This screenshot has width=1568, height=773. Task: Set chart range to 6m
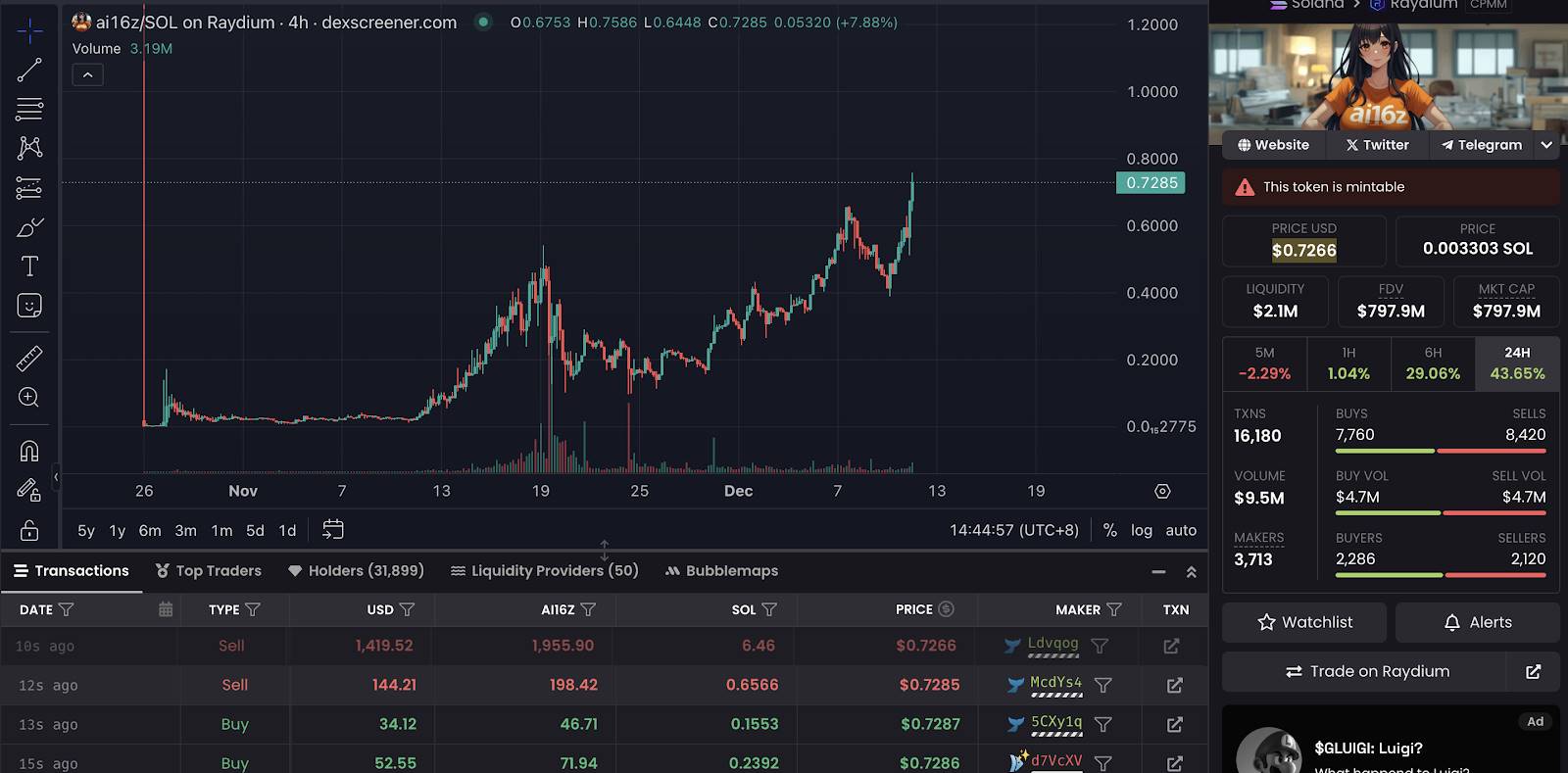(150, 530)
